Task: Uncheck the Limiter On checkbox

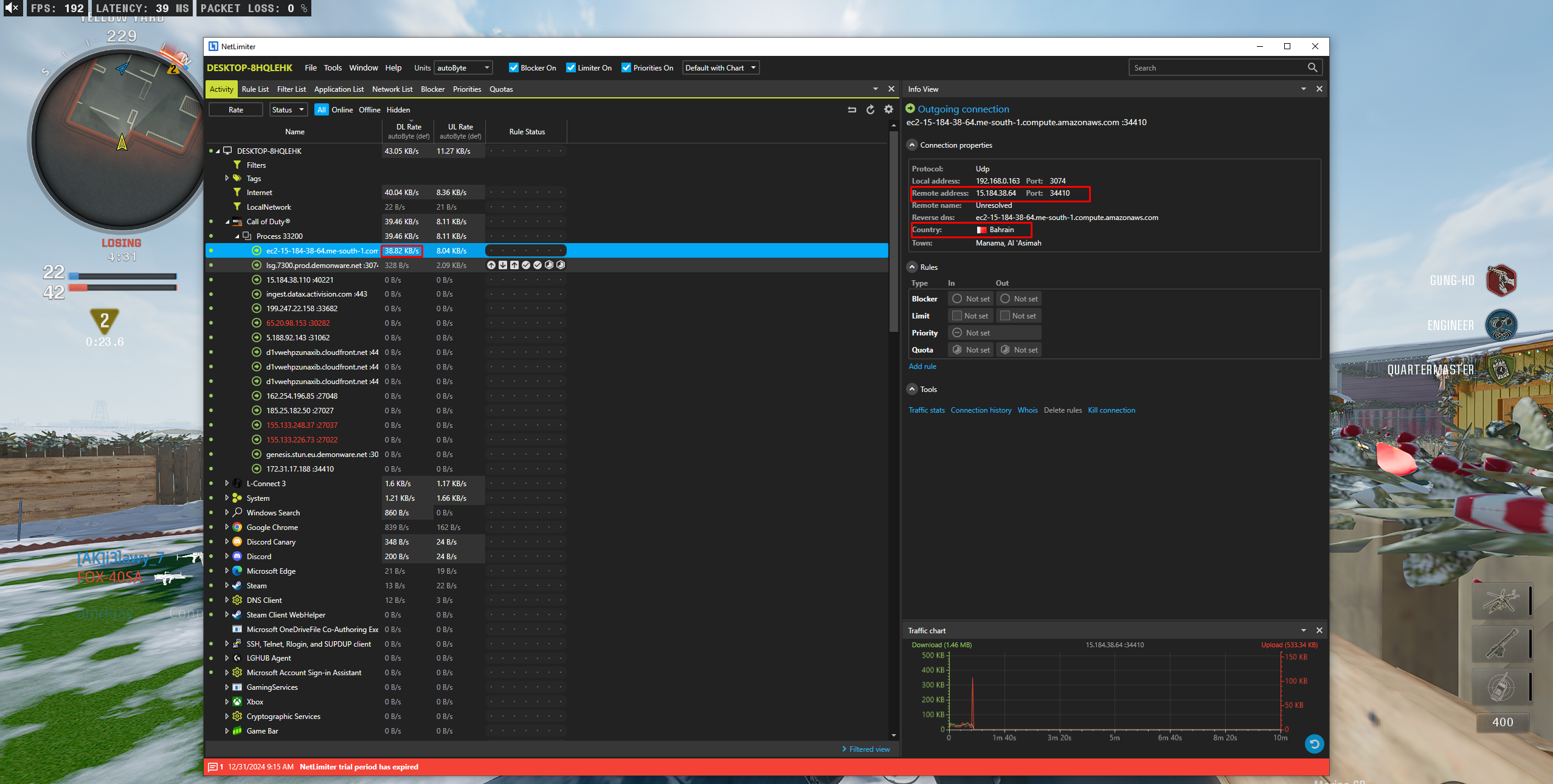Action: click(570, 67)
